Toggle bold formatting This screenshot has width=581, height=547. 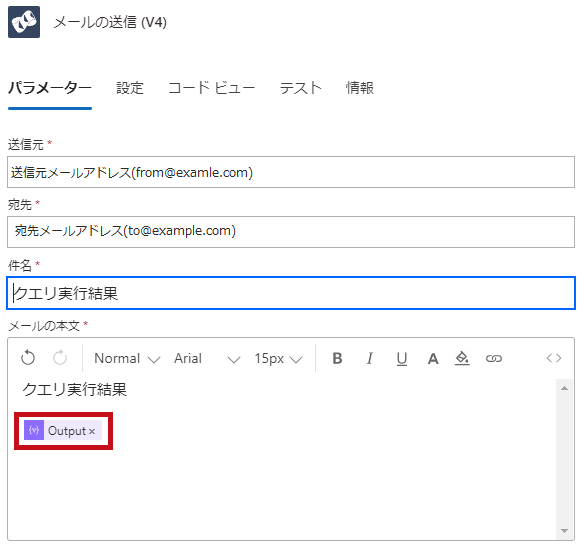point(337,358)
